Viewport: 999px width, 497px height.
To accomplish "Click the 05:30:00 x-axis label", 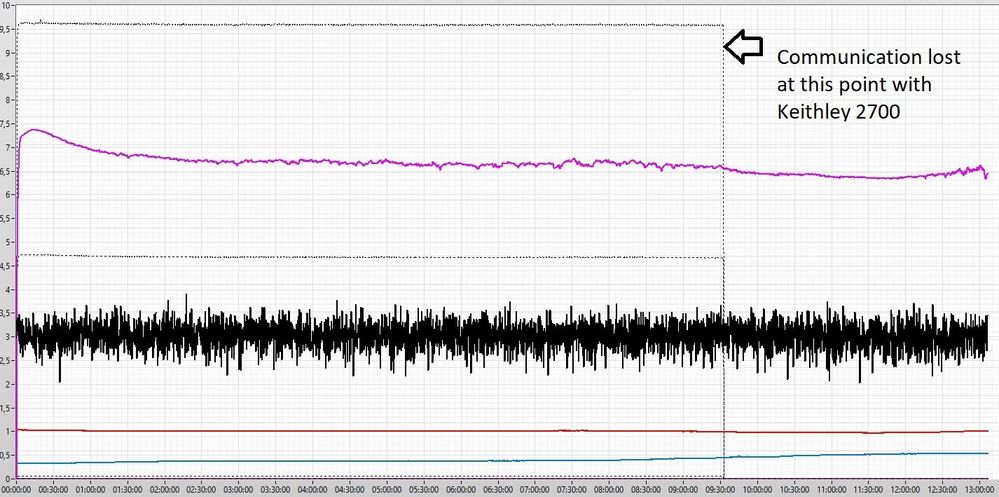I will click(x=423, y=491).
